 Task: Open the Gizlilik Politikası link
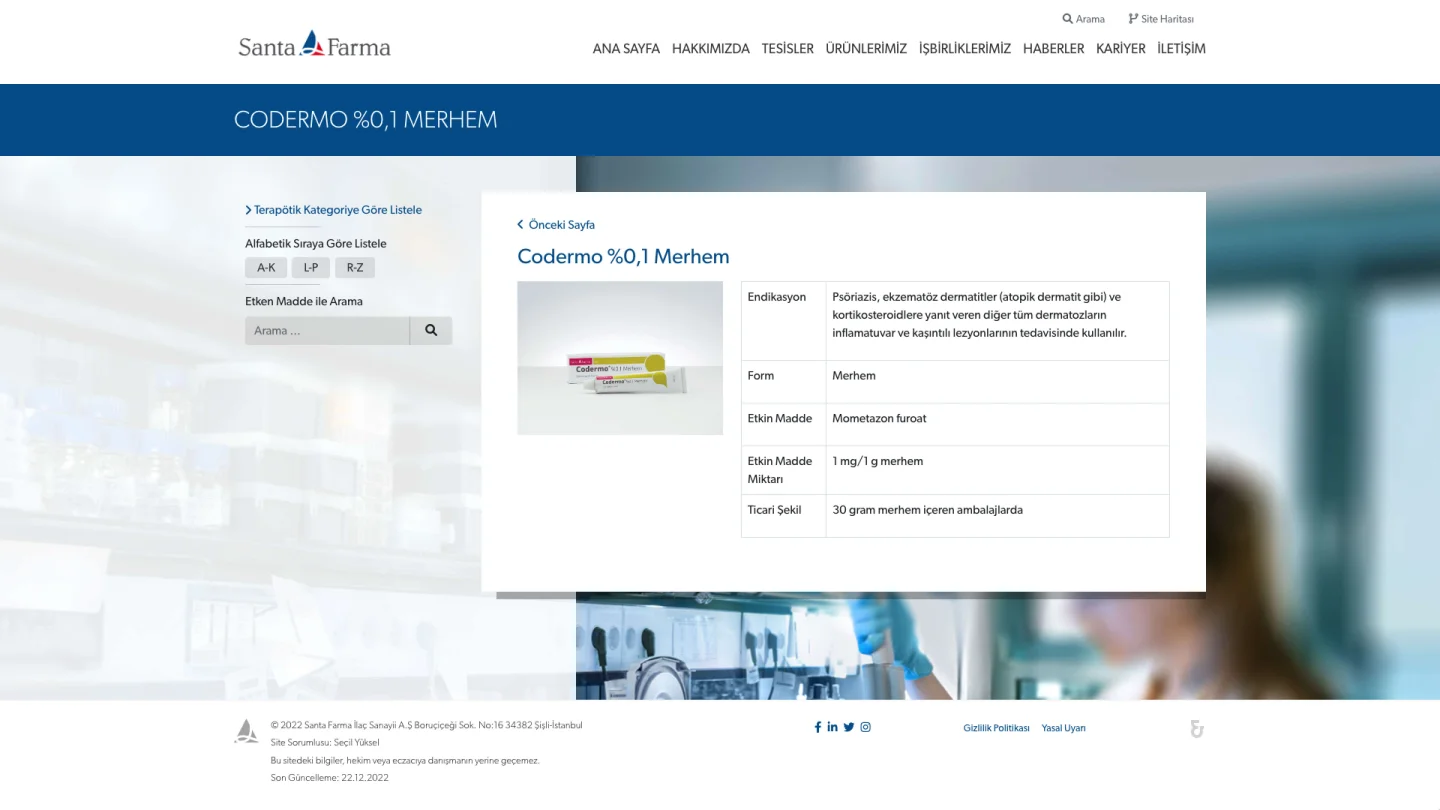click(x=996, y=728)
